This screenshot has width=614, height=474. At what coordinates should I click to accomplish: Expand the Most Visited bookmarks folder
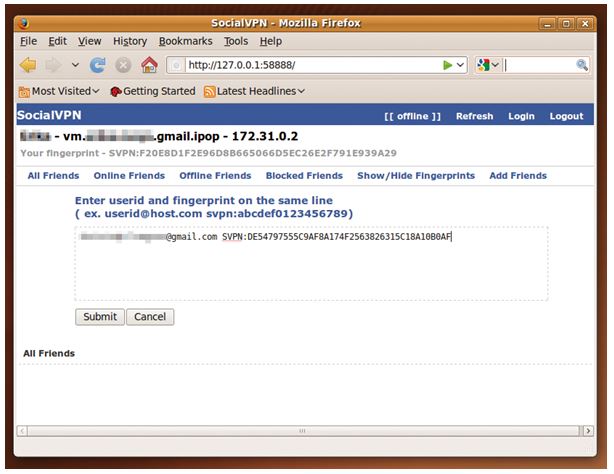(x=59, y=91)
